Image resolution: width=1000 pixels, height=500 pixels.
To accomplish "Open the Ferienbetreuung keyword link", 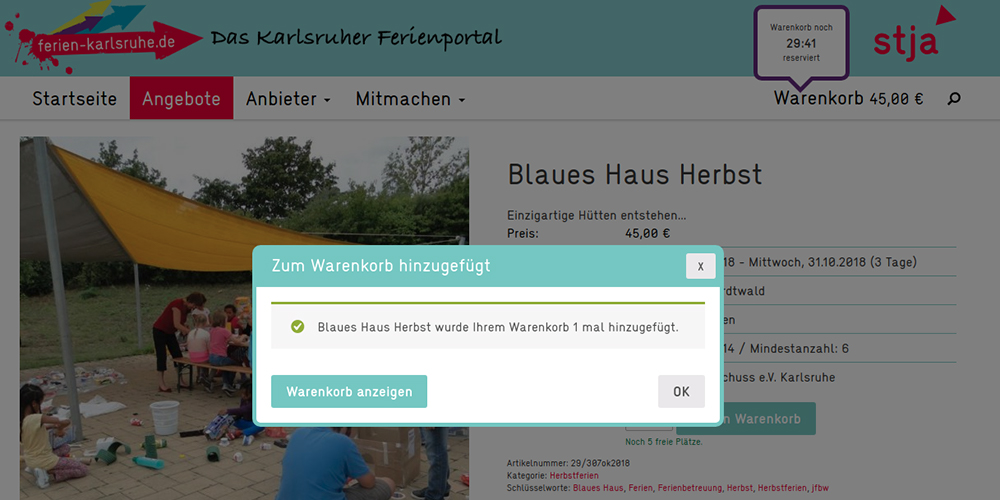I will pos(690,488).
